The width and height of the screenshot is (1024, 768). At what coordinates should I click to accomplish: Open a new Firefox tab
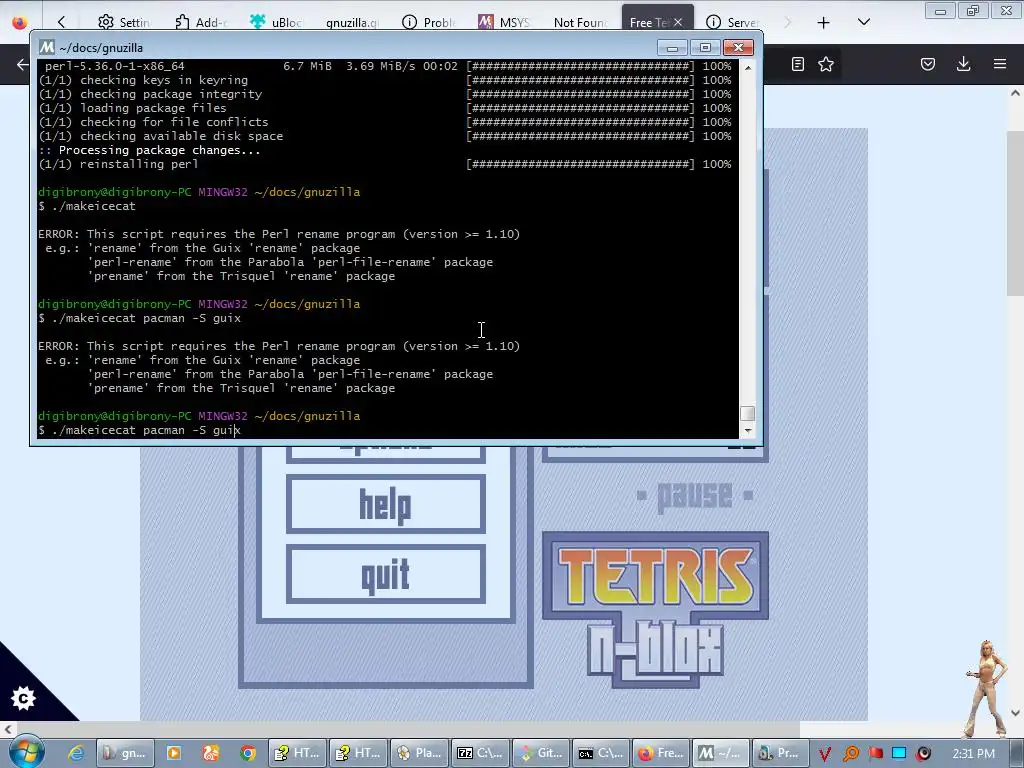tap(824, 22)
